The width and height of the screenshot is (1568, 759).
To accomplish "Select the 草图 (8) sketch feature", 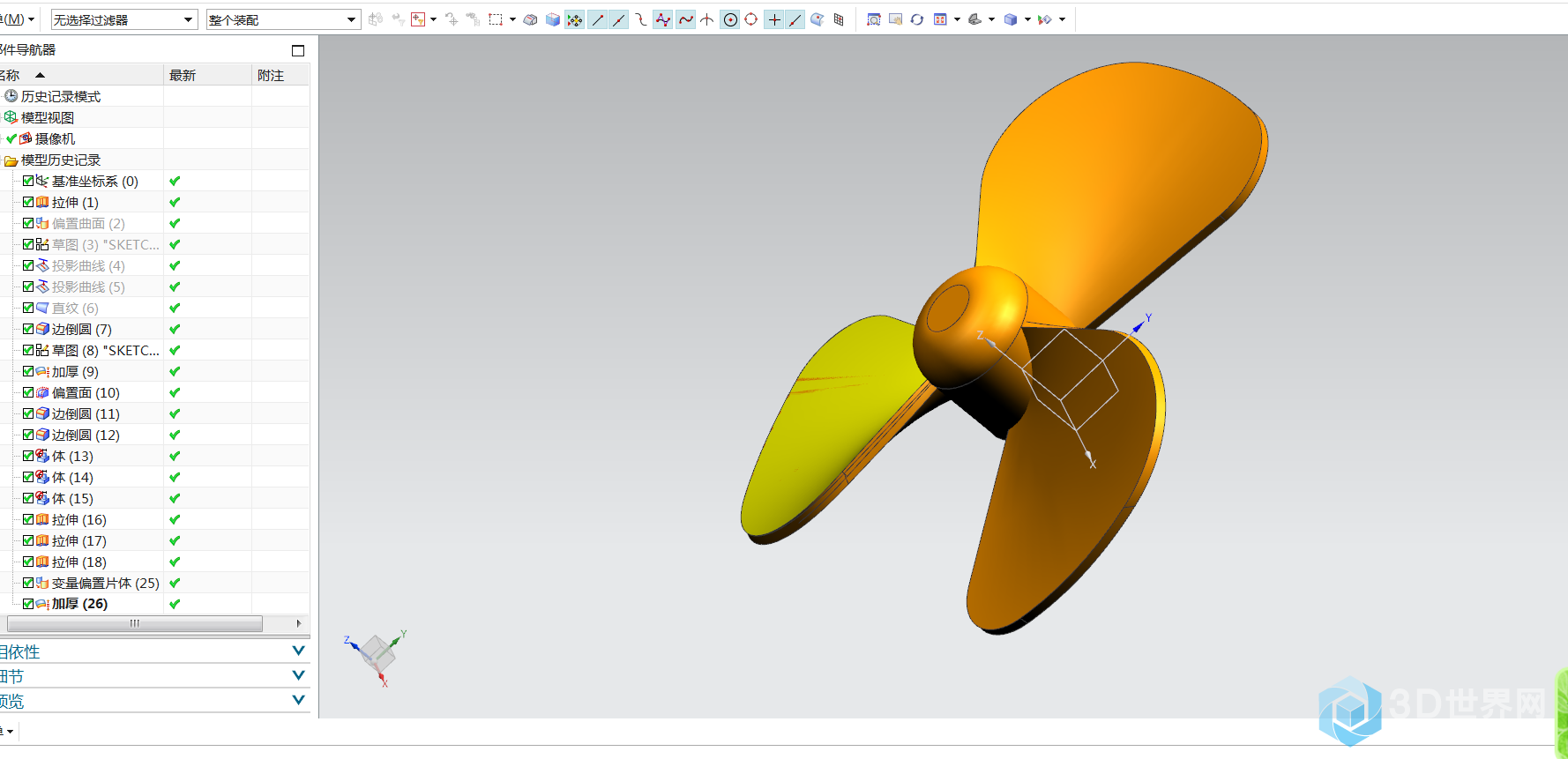I will [106, 350].
